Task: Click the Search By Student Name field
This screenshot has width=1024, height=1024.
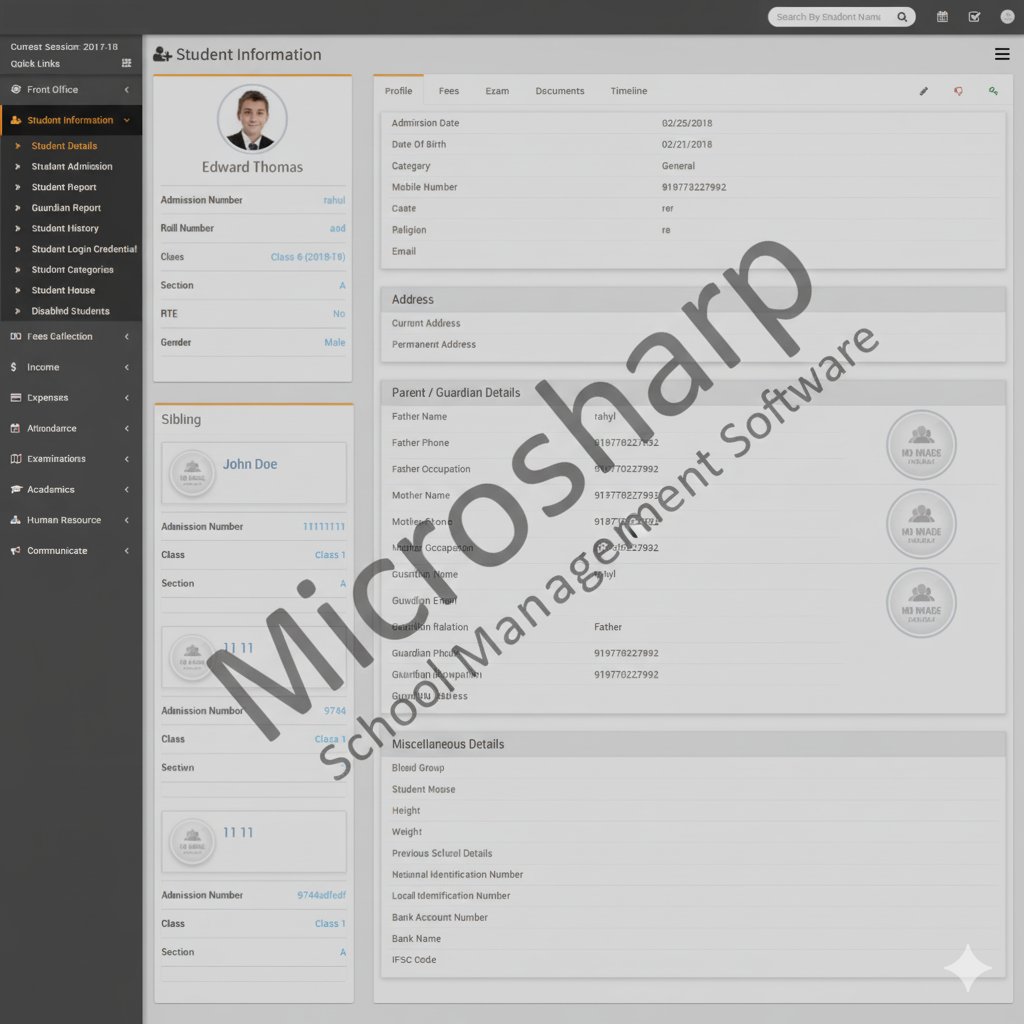Action: [x=830, y=17]
